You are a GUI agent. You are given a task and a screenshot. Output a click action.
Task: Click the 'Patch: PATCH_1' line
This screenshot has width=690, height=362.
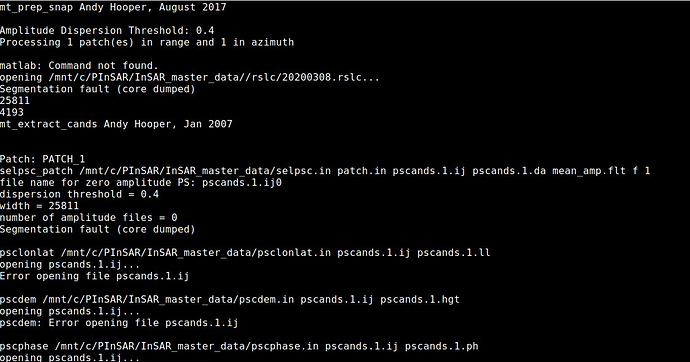pyautogui.click(x=42, y=159)
